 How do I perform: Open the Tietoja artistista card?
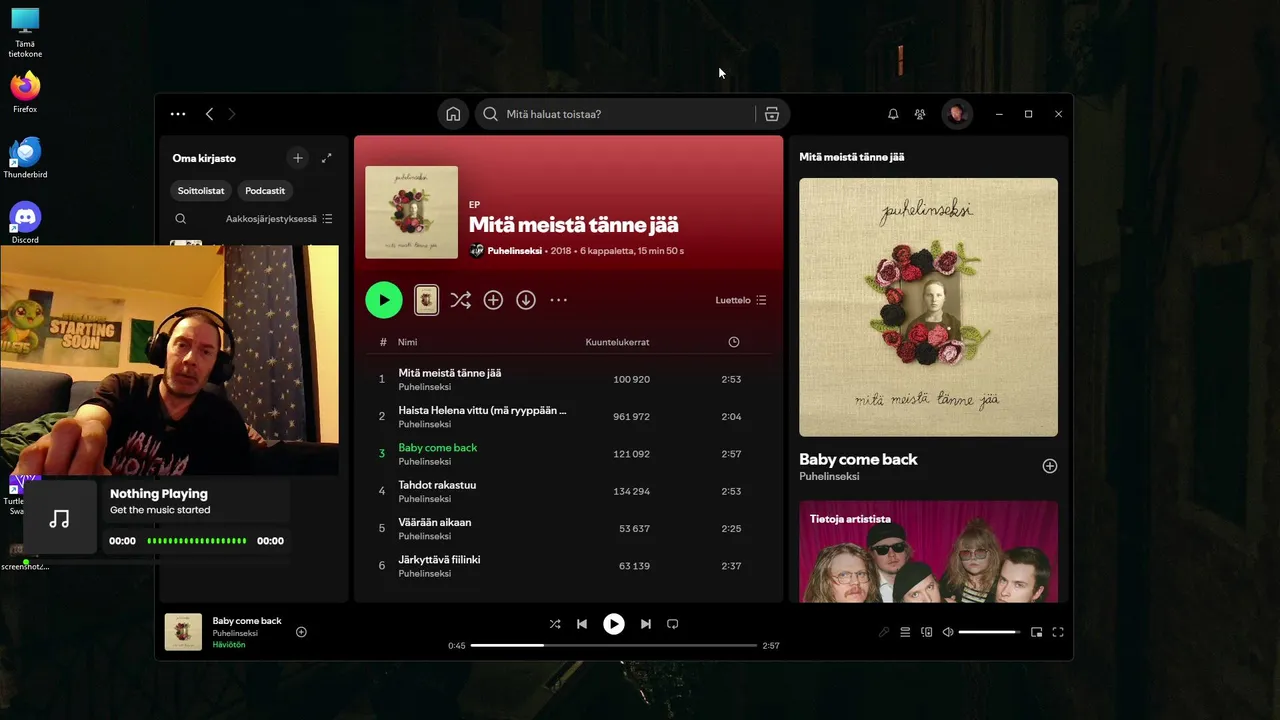click(x=928, y=551)
